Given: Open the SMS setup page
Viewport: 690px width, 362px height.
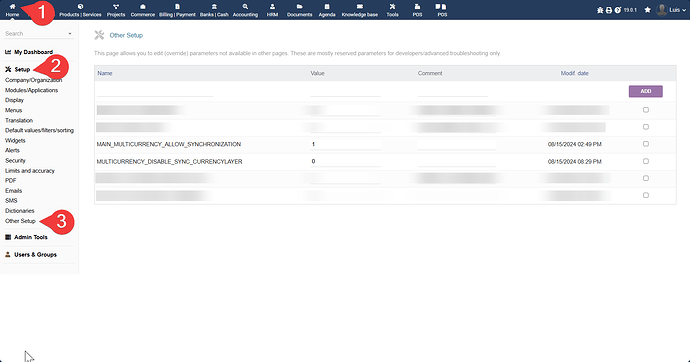Looking at the screenshot, I should click(x=11, y=201).
